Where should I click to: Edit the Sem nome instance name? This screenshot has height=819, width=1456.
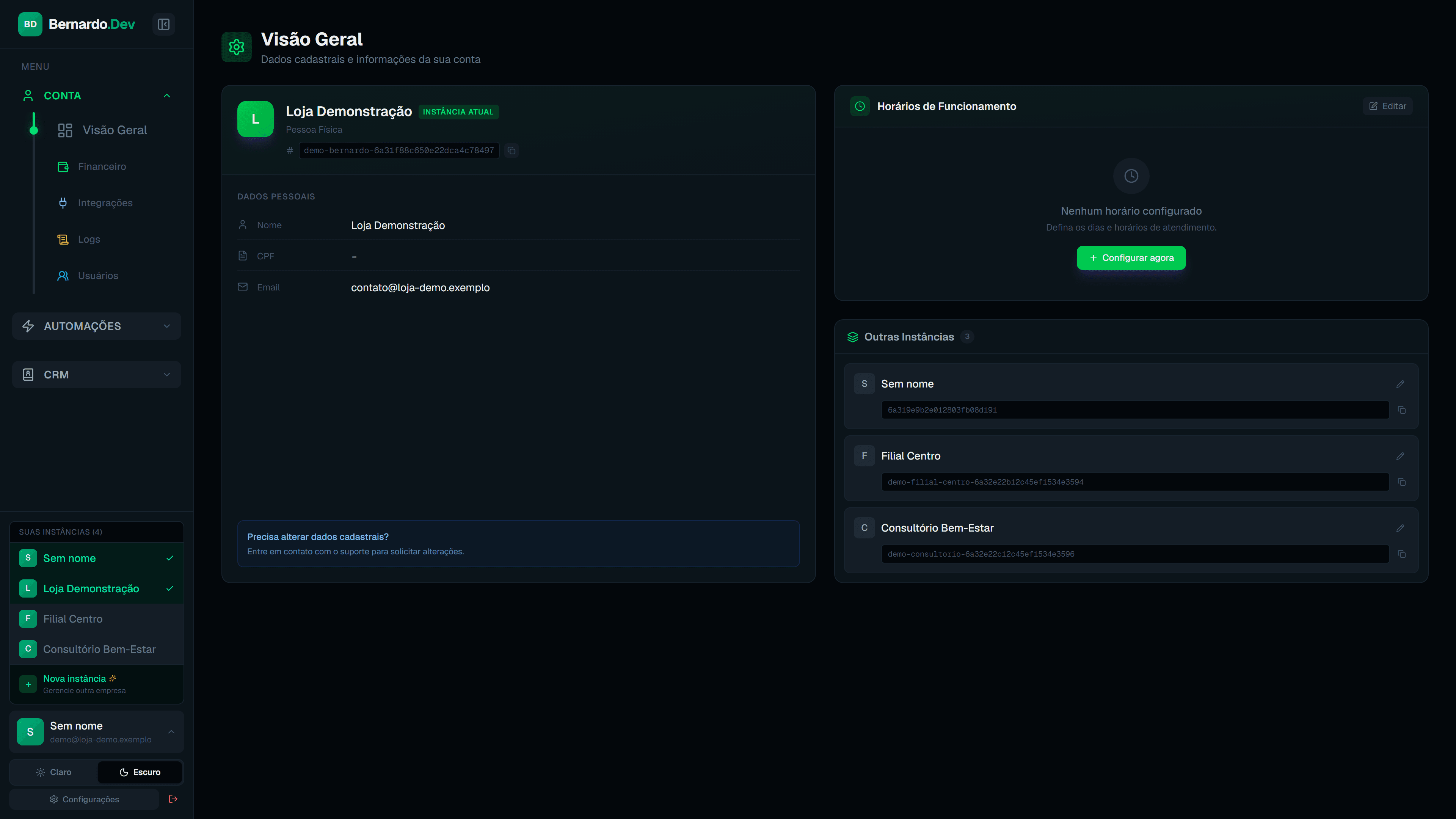(x=1400, y=384)
